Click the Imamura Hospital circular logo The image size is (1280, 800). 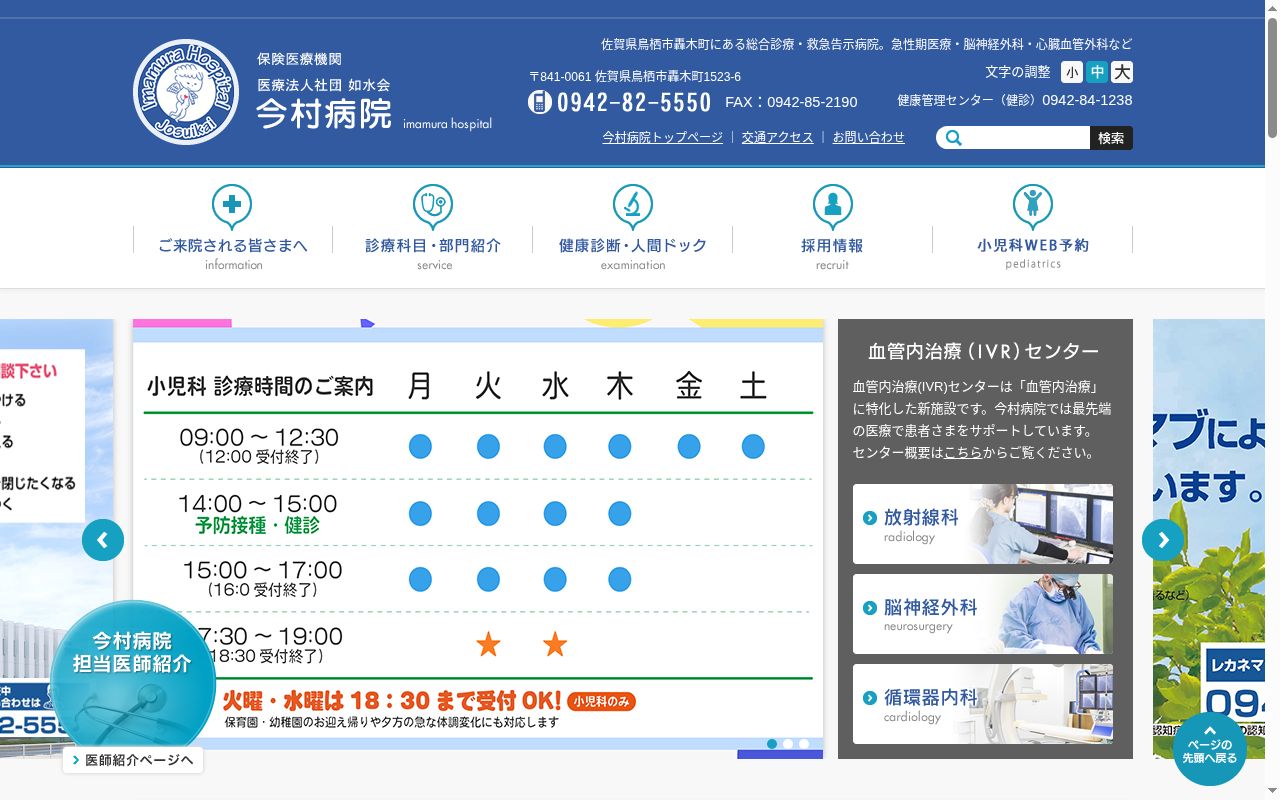[x=186, y=92]
